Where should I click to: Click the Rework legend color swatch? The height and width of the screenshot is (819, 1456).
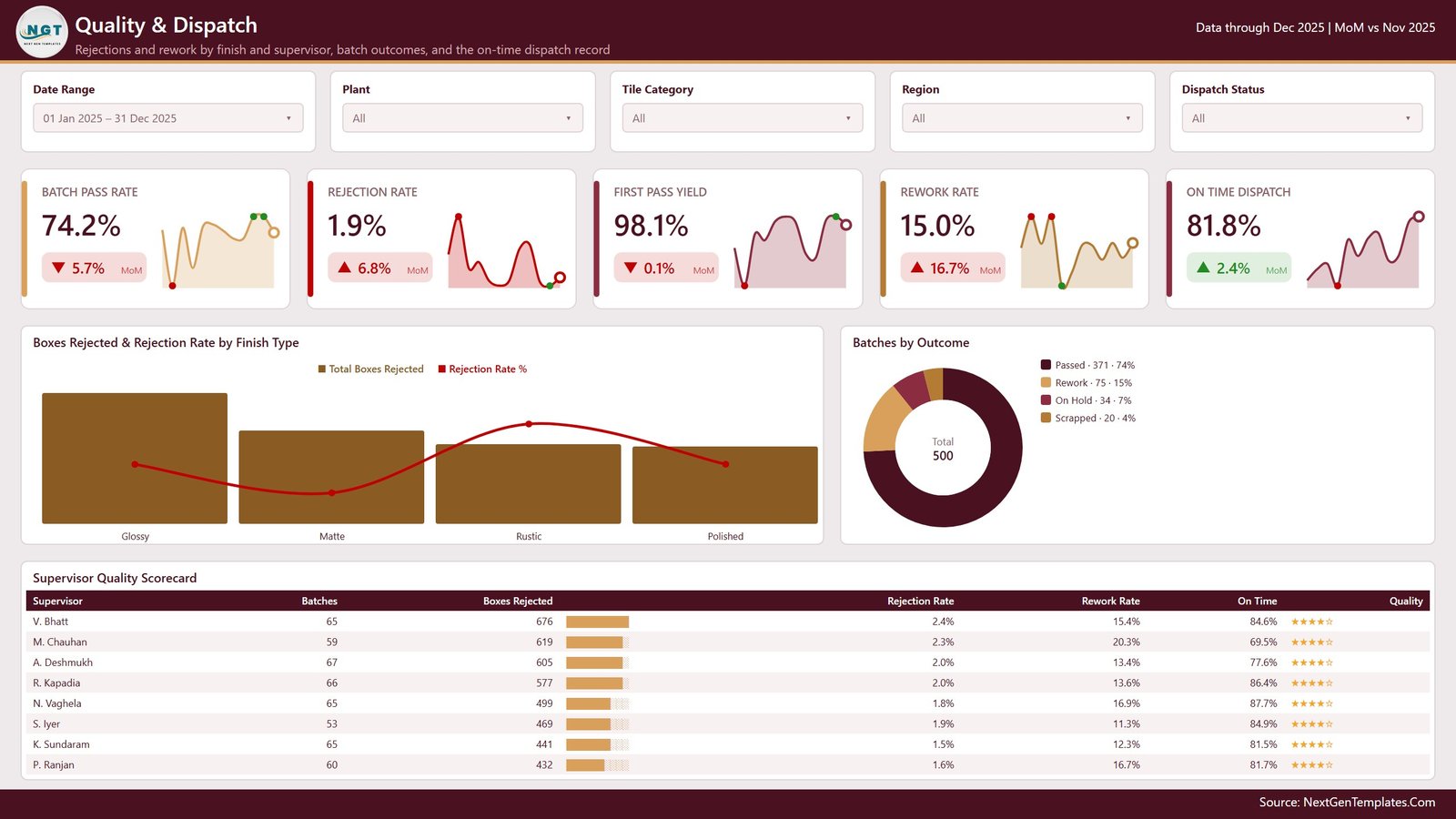pos(1046,382)
